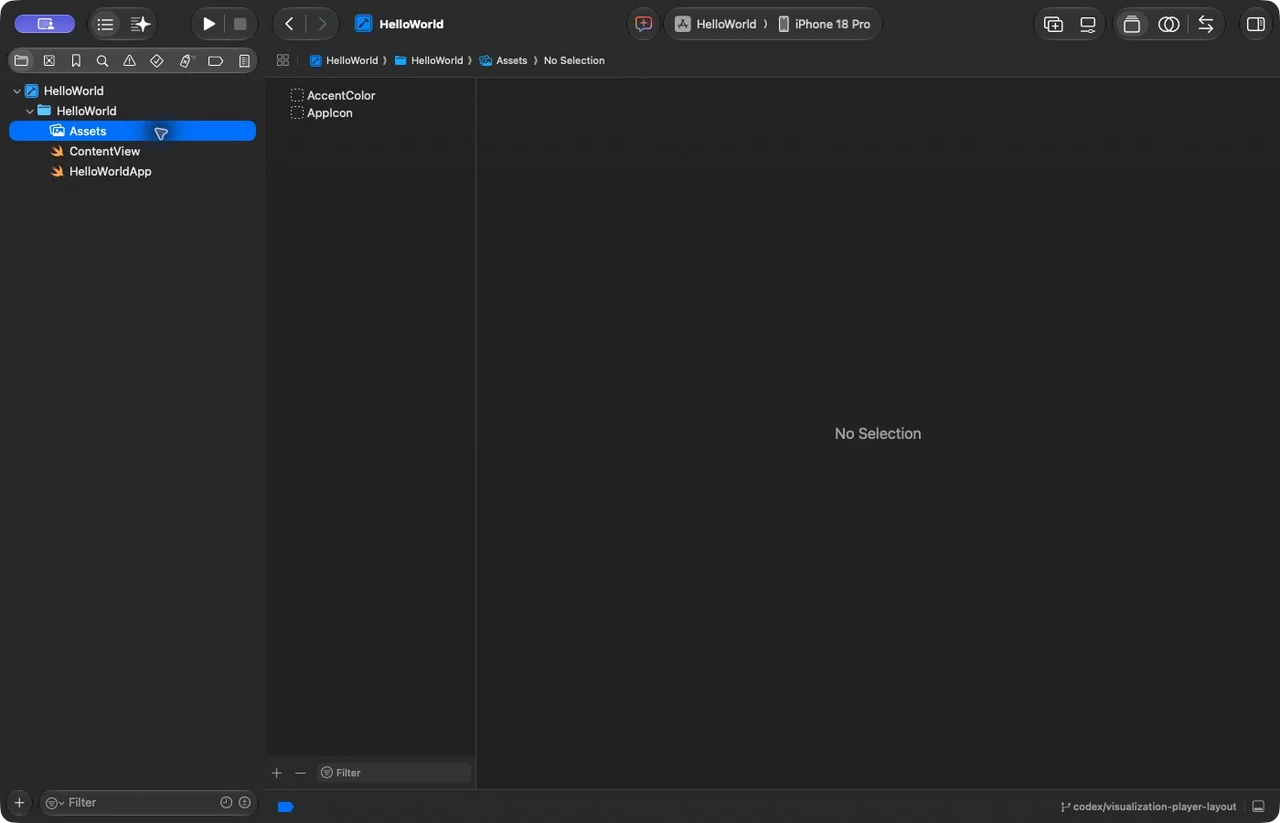The image size is (1280, 823).
Task: Open the Assets breadcrumb menu
Action: pyautogui.click(x=503, y=60)
